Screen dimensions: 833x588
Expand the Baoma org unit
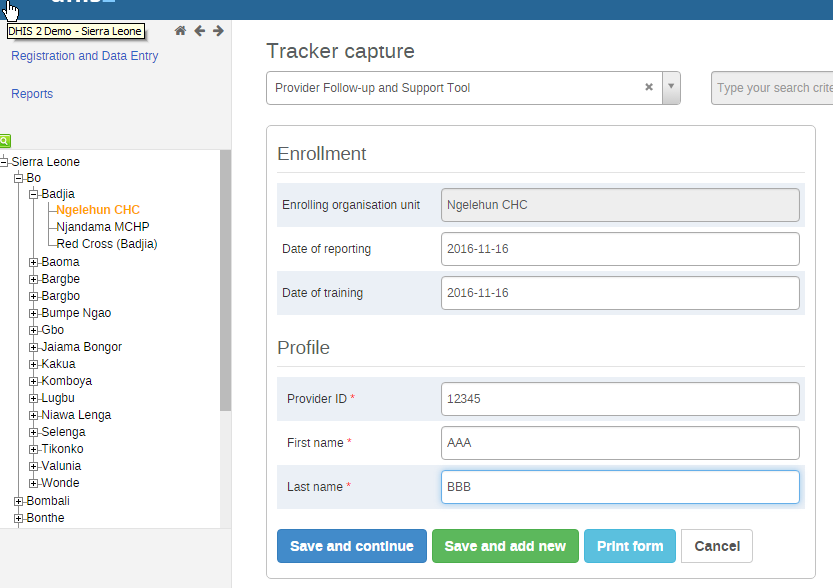click(34, 262)
